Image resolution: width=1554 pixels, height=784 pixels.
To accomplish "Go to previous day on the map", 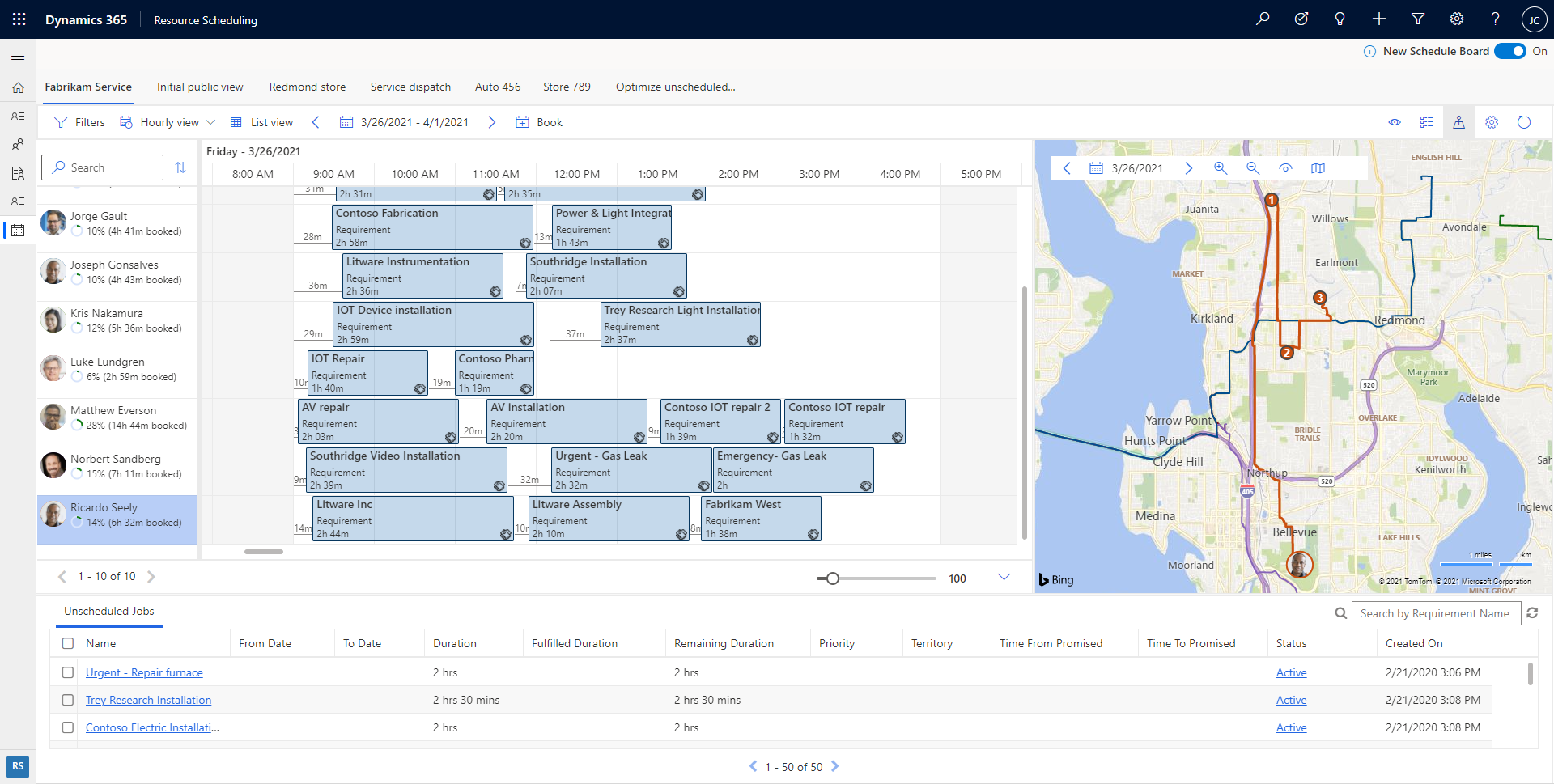I will pyautogui.click(x=1067, y=168).
